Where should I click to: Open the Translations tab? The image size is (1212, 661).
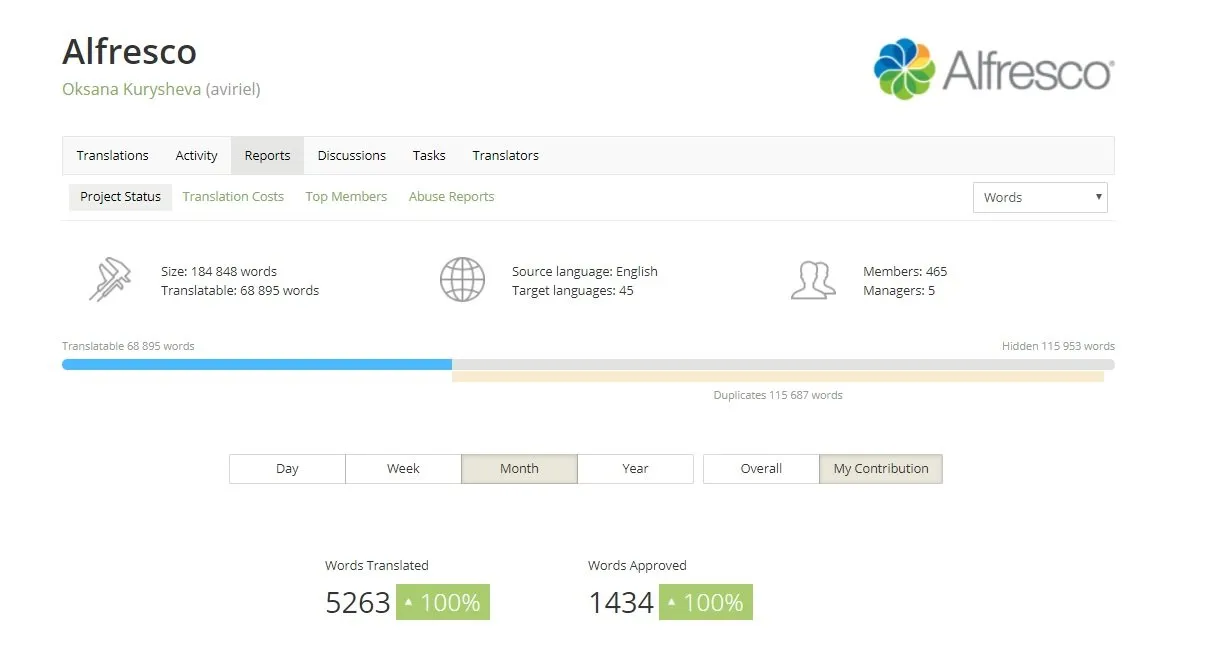[x=112, y=156]
